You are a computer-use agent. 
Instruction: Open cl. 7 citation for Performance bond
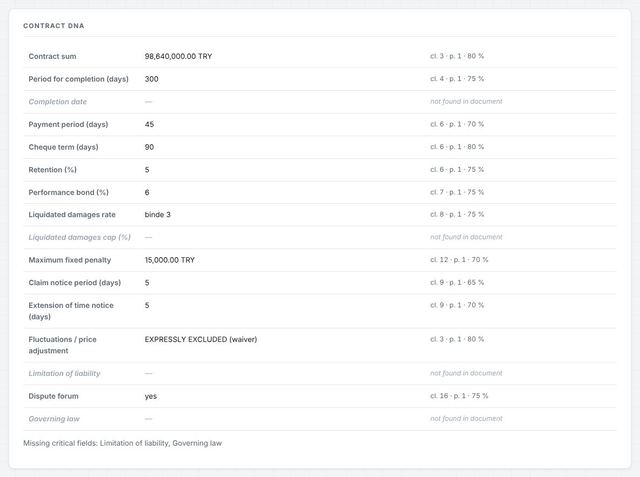pyautogui.click(x=457, y=192)
